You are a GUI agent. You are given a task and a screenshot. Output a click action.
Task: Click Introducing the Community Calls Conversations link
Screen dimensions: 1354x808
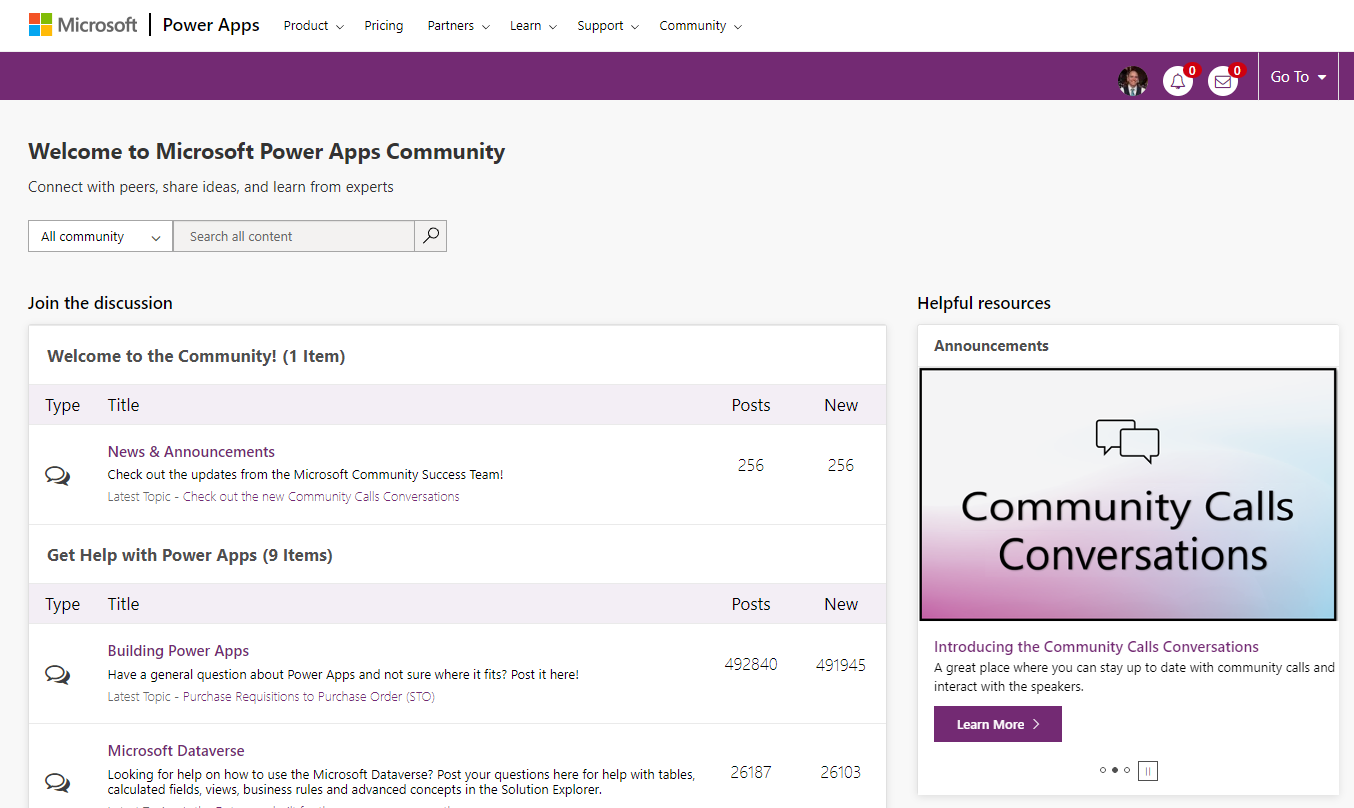coord(1096,647)
